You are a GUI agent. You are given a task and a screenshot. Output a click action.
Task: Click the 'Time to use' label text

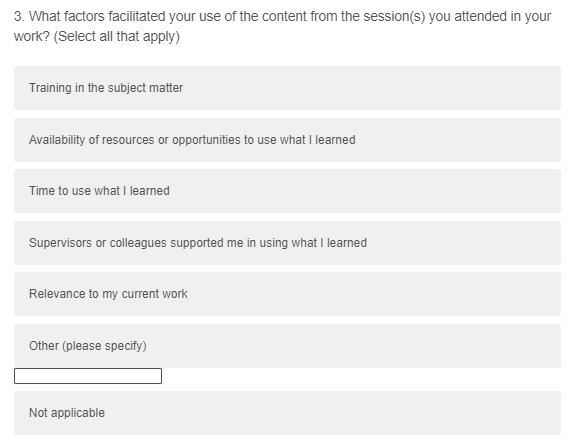(x=60, y=191)
